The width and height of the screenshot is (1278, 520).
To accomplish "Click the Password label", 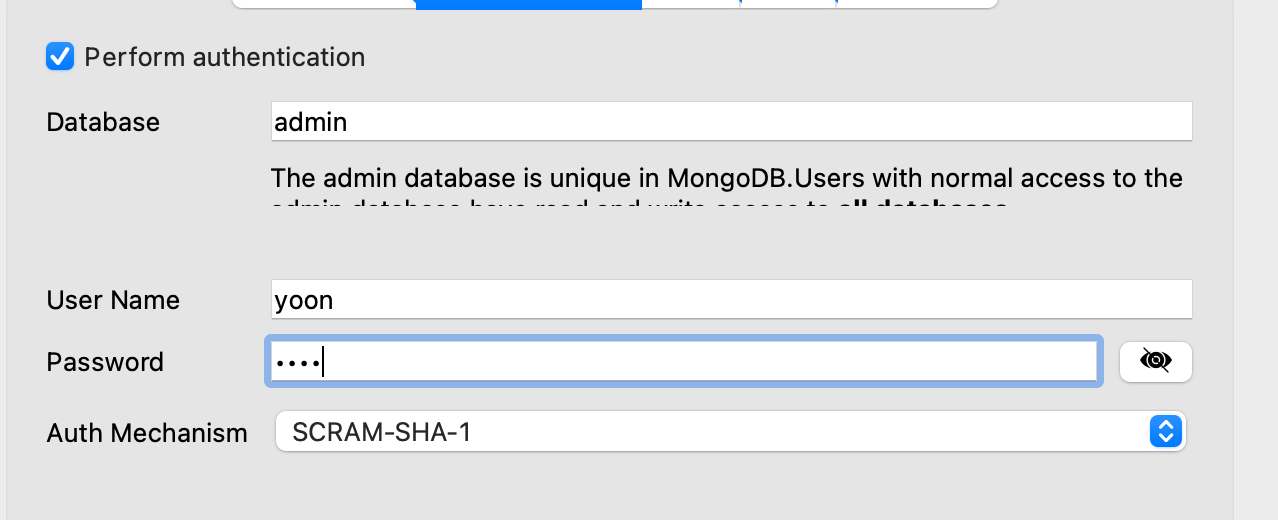I will pyautogui.click(x=105, y=362).
